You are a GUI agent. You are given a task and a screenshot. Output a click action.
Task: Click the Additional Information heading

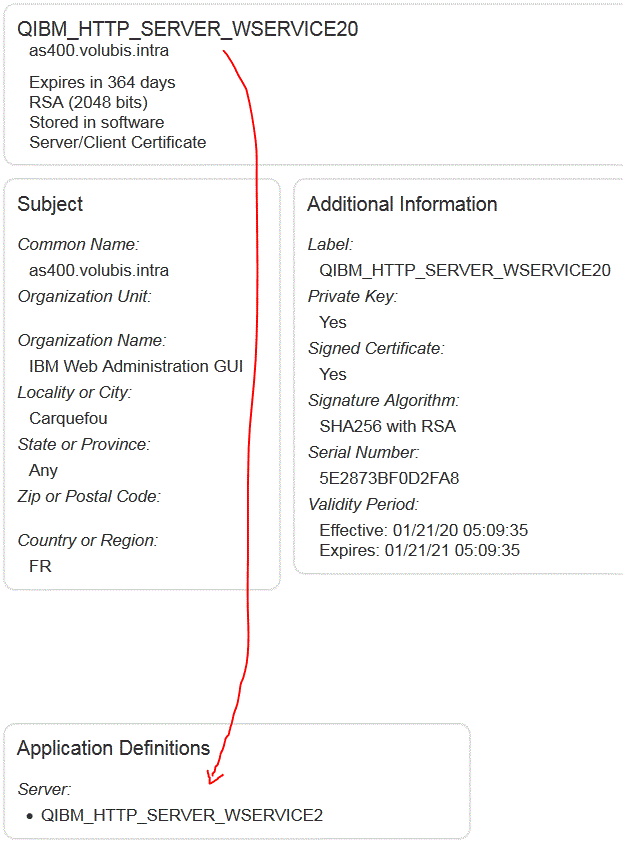(x=402, y=204)
